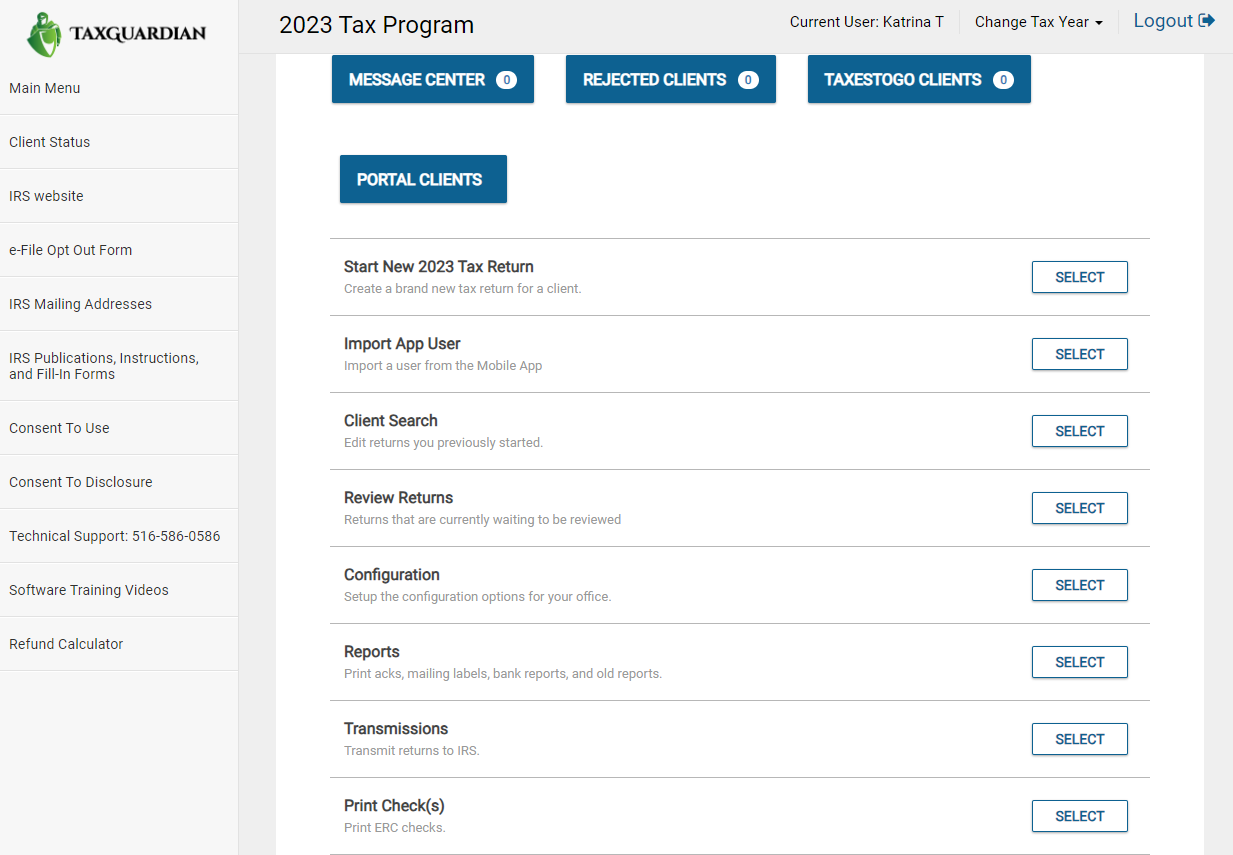Select Review Returns awaiting review
The height and width of the screenshot is (855, 1233).
[x=1079, y=508]
